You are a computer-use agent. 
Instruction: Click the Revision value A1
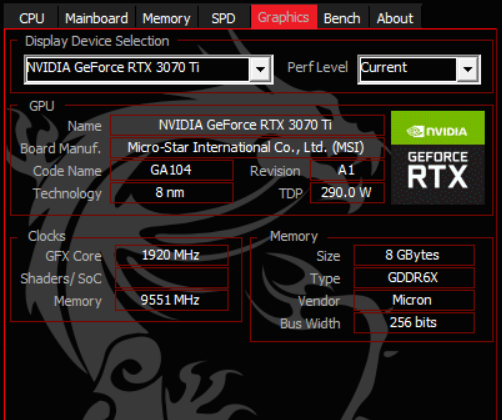tap(347, 170)
